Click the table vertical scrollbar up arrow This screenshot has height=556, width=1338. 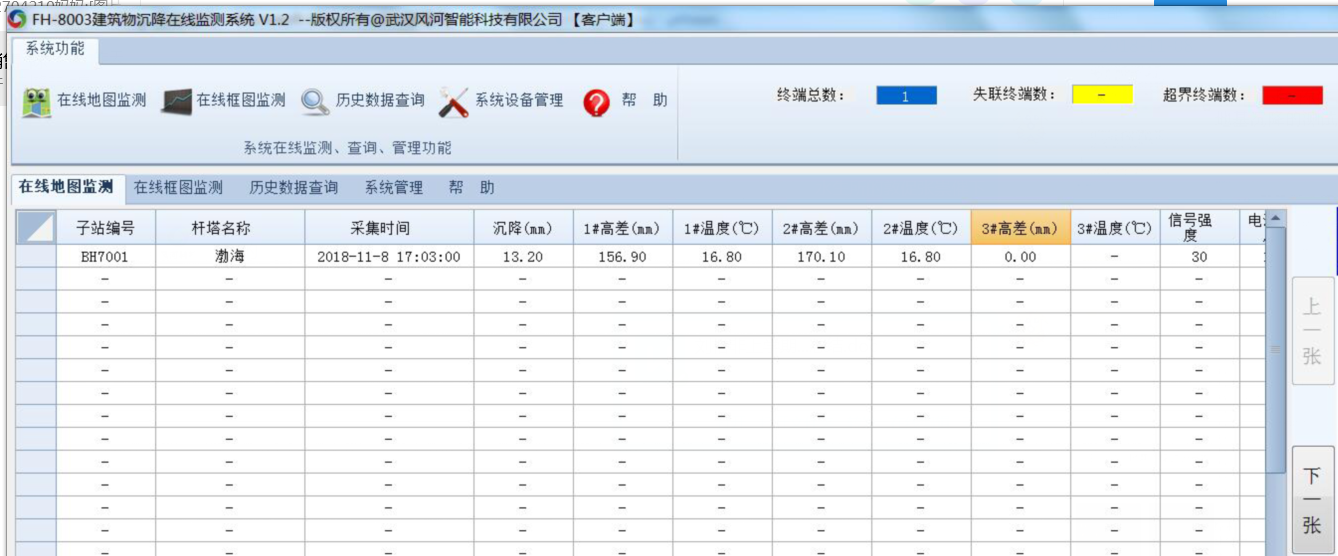click(1276, 219)
